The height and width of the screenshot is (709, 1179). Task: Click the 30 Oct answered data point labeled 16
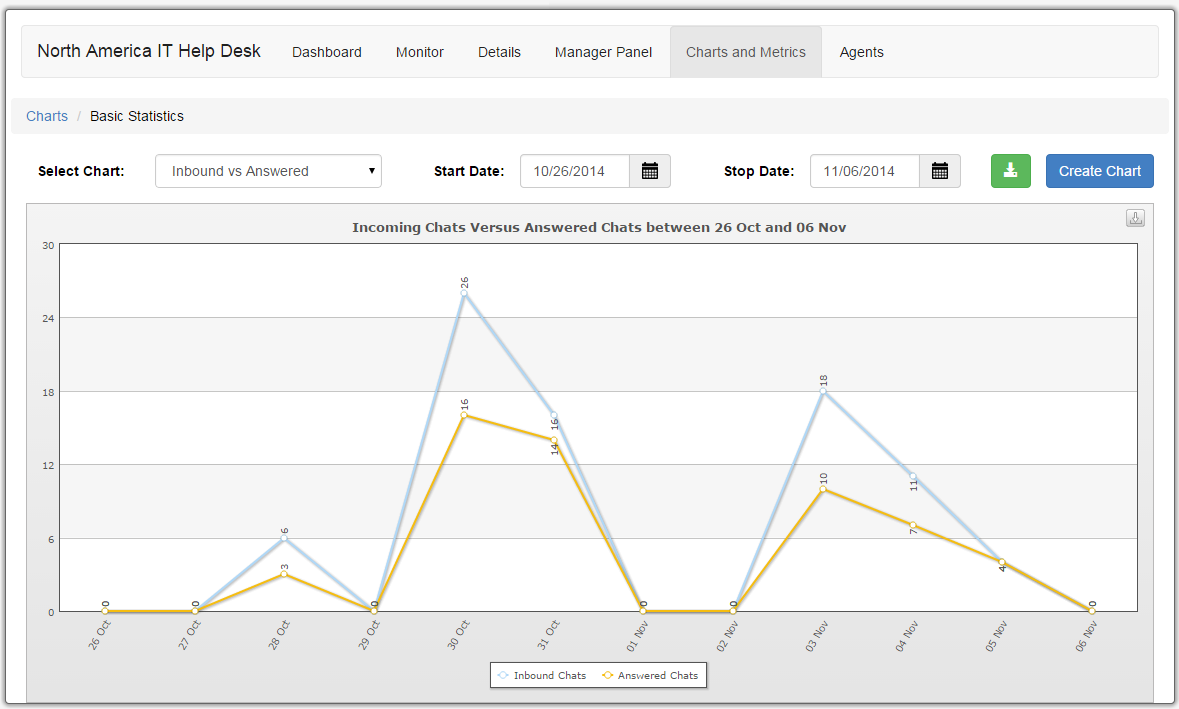coord(464,415)
